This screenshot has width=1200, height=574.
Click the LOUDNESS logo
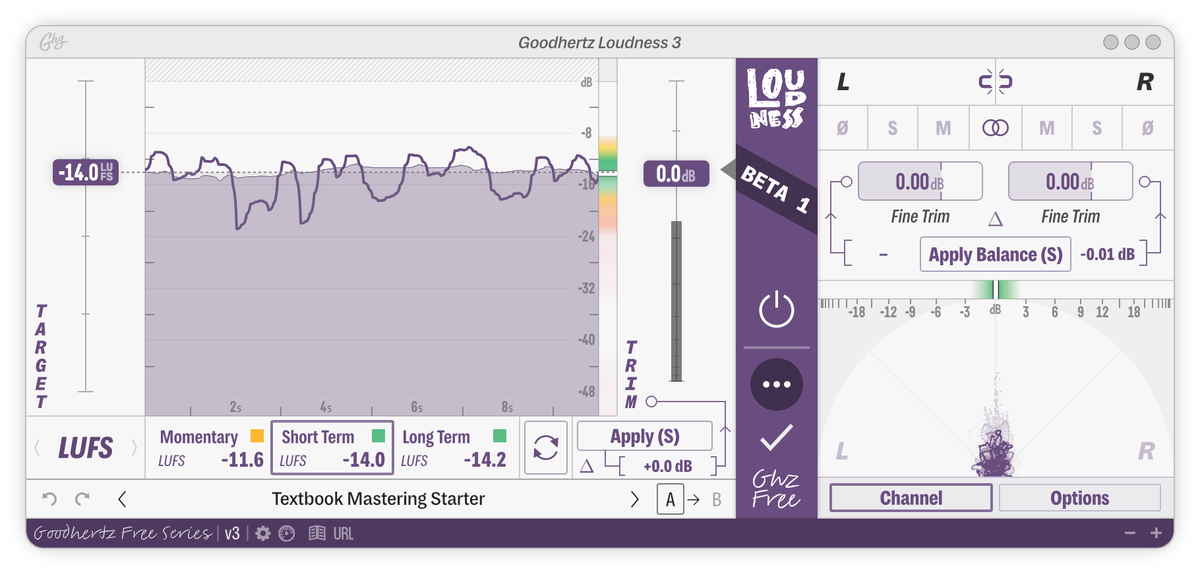(777, 100)
